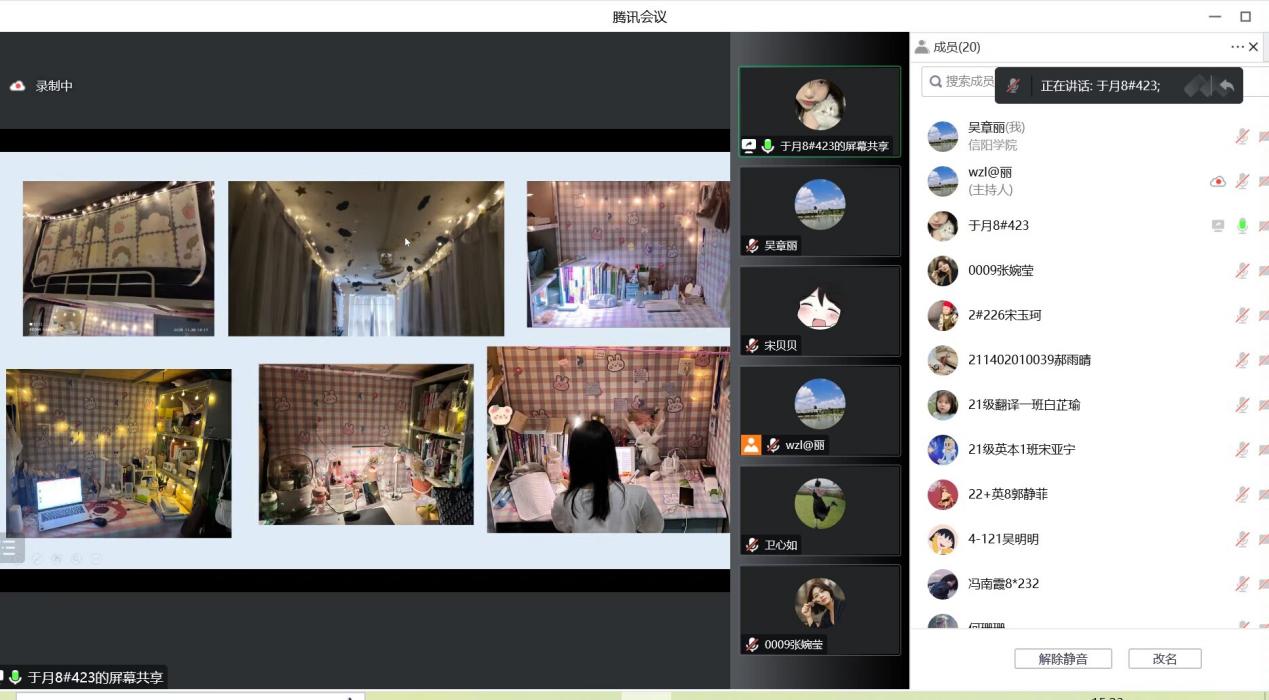Open the members panel three-dot menu
Screen dimensions: 1269x700
click(1237, 47)
